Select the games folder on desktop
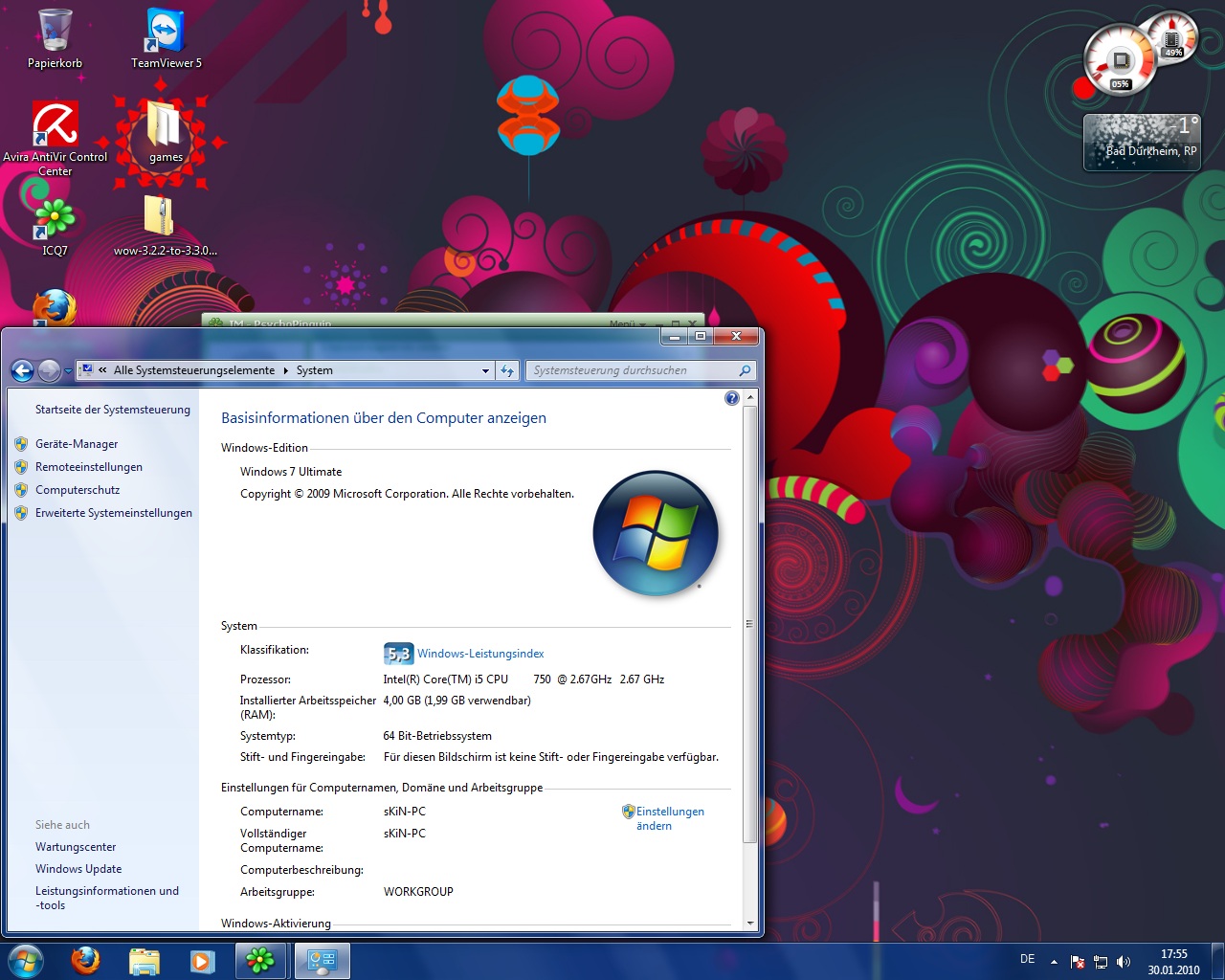 tap(165, 134)
